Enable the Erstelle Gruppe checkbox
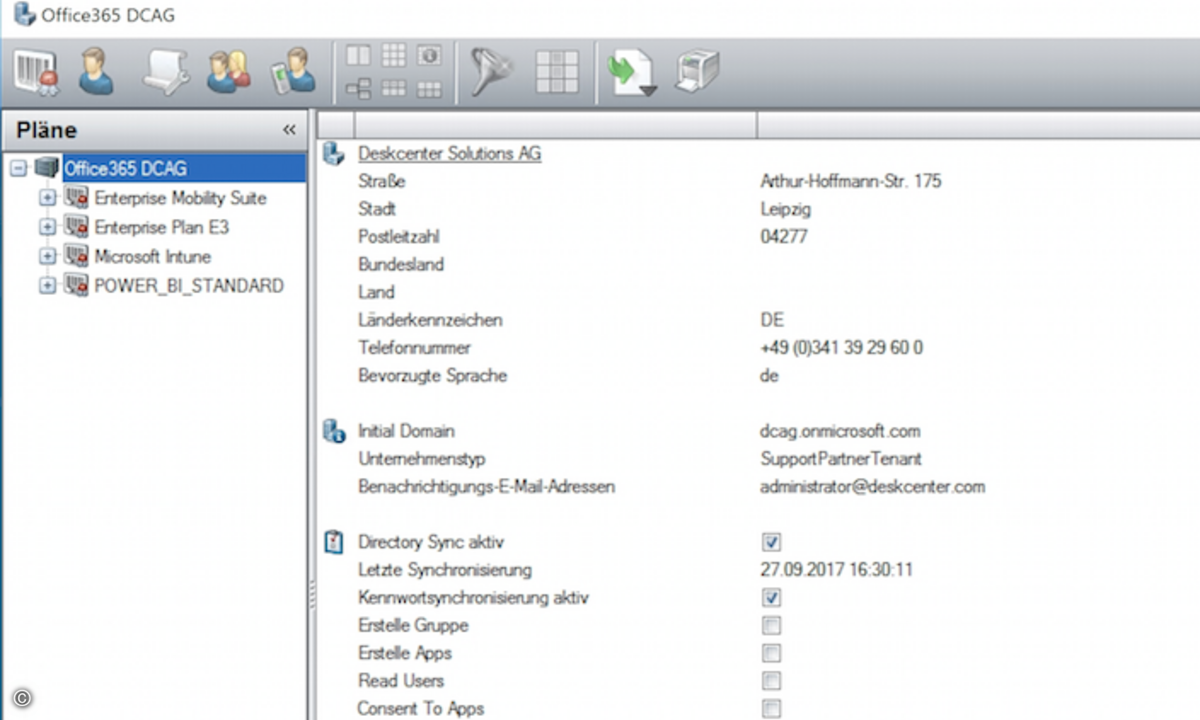This screenshot has height=720, width=1200. (x=771, y=626)
